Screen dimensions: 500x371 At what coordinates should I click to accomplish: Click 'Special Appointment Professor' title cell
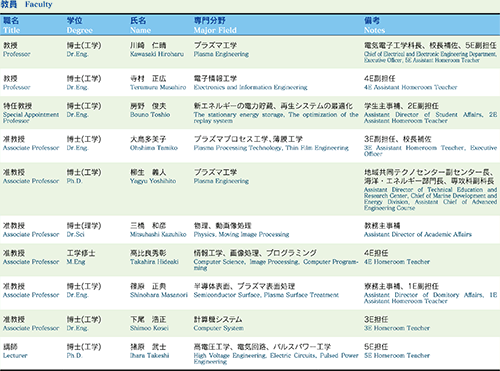tap(31, 118)
